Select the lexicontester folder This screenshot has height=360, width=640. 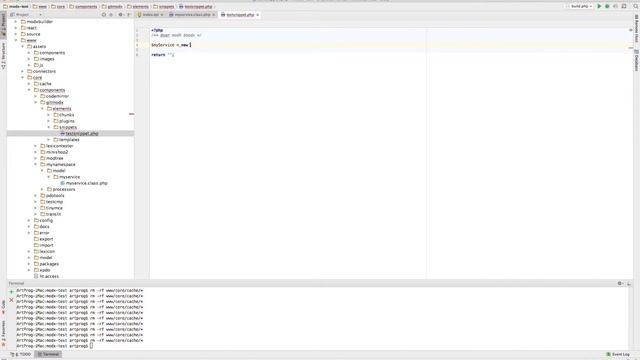pyautogui.click(x=57, y=146)
